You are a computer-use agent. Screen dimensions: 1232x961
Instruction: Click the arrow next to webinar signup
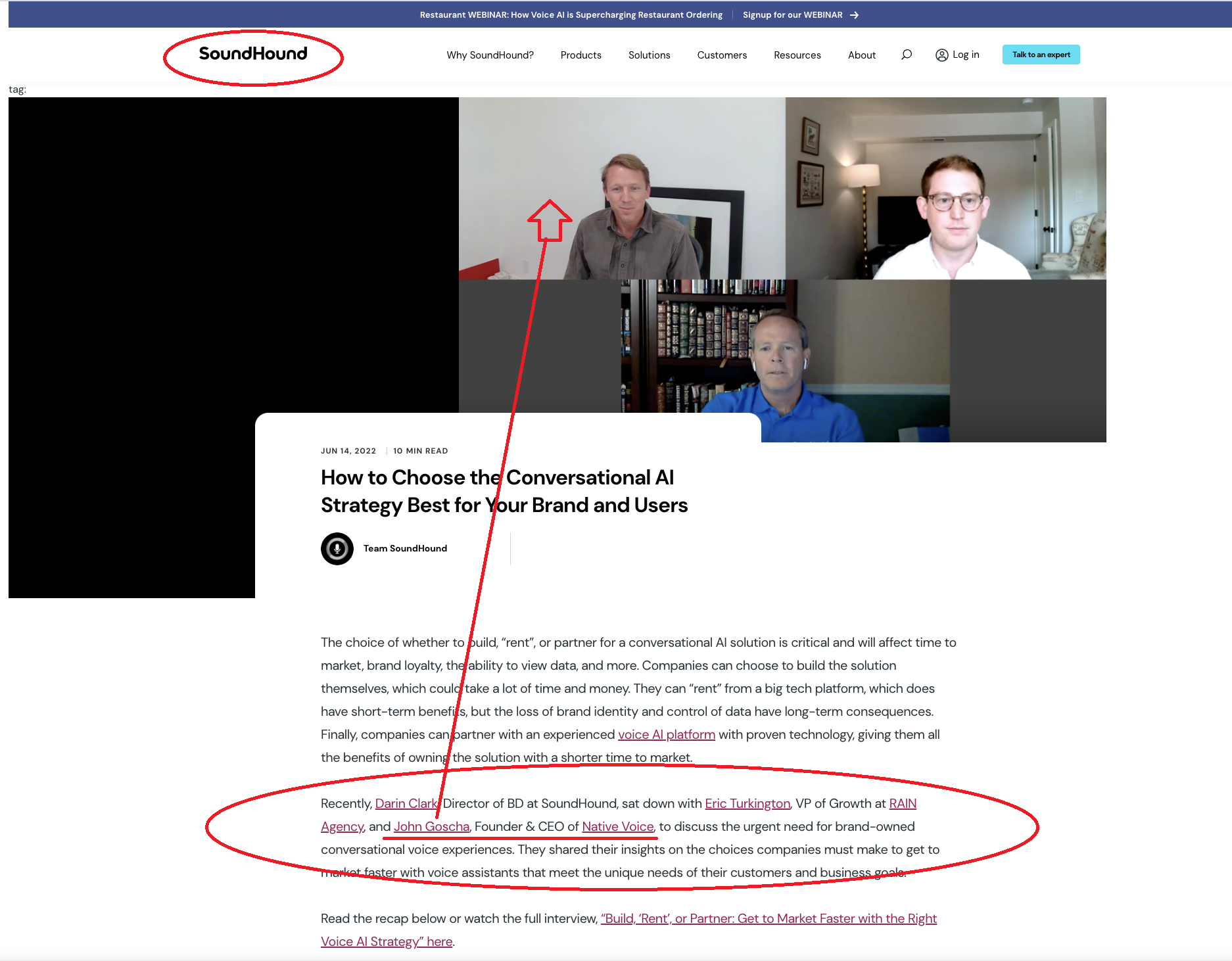pos(854,15)
